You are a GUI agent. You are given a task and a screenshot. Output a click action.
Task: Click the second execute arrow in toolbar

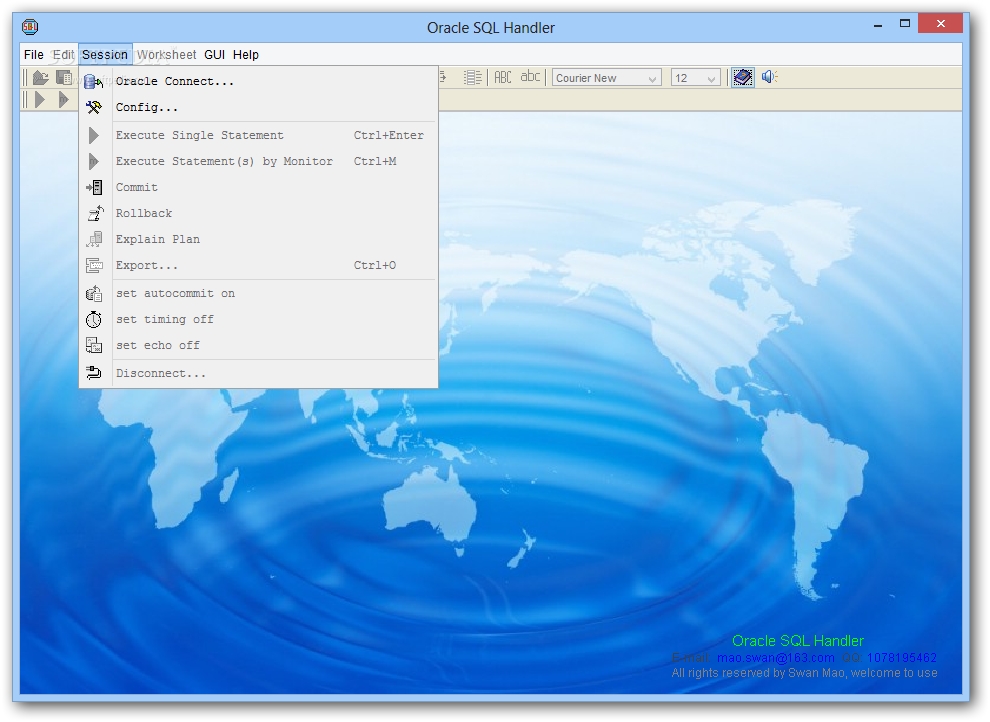[x=63, y=100]
